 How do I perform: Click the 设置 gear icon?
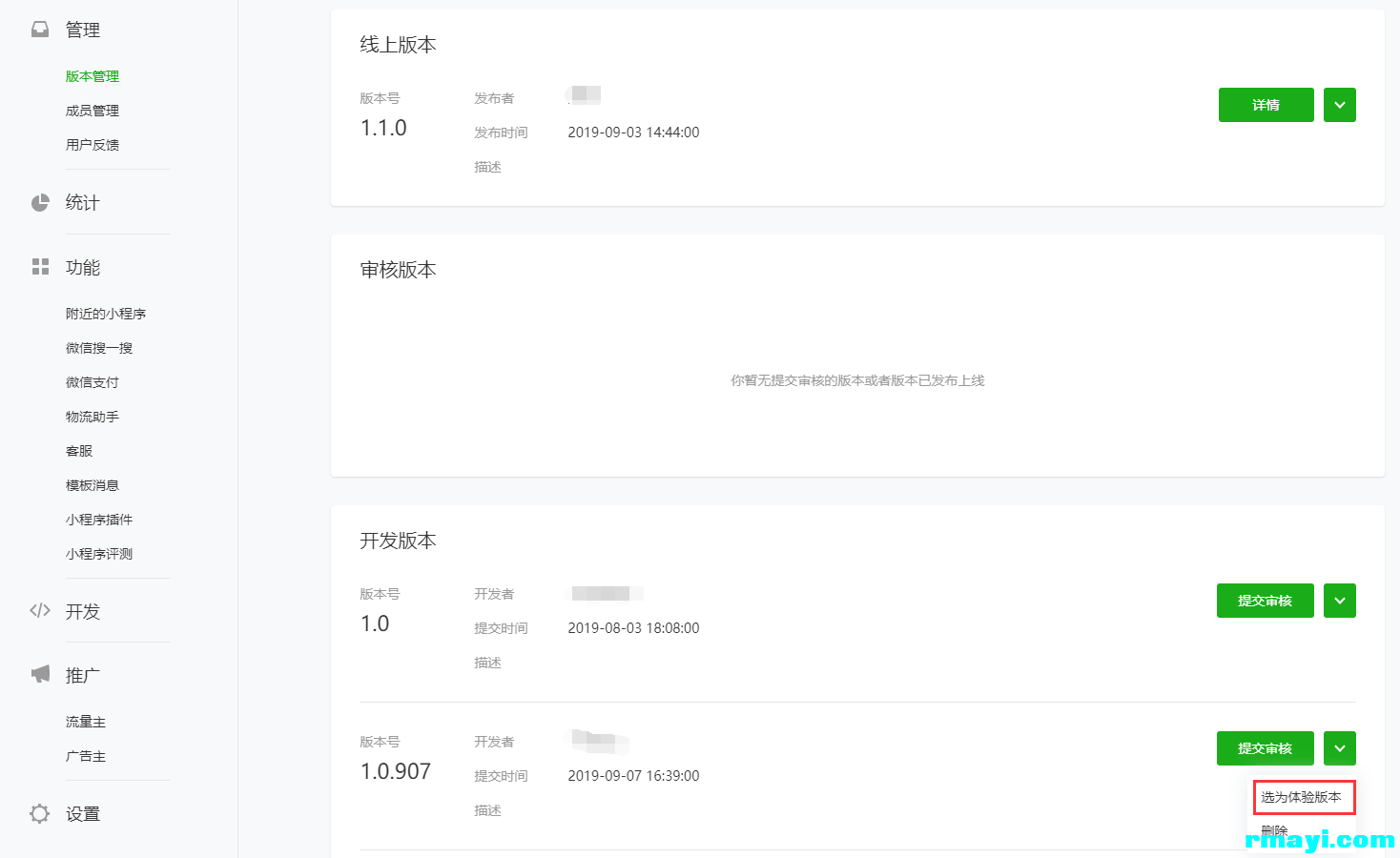click(x=40, y=813)
